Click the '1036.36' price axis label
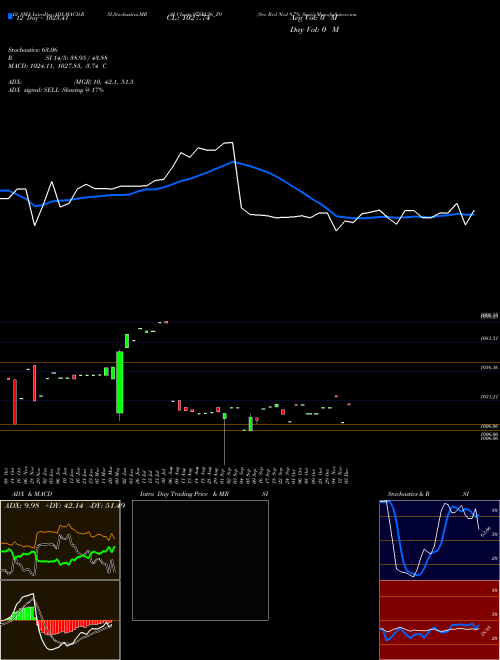 (489, 367)
